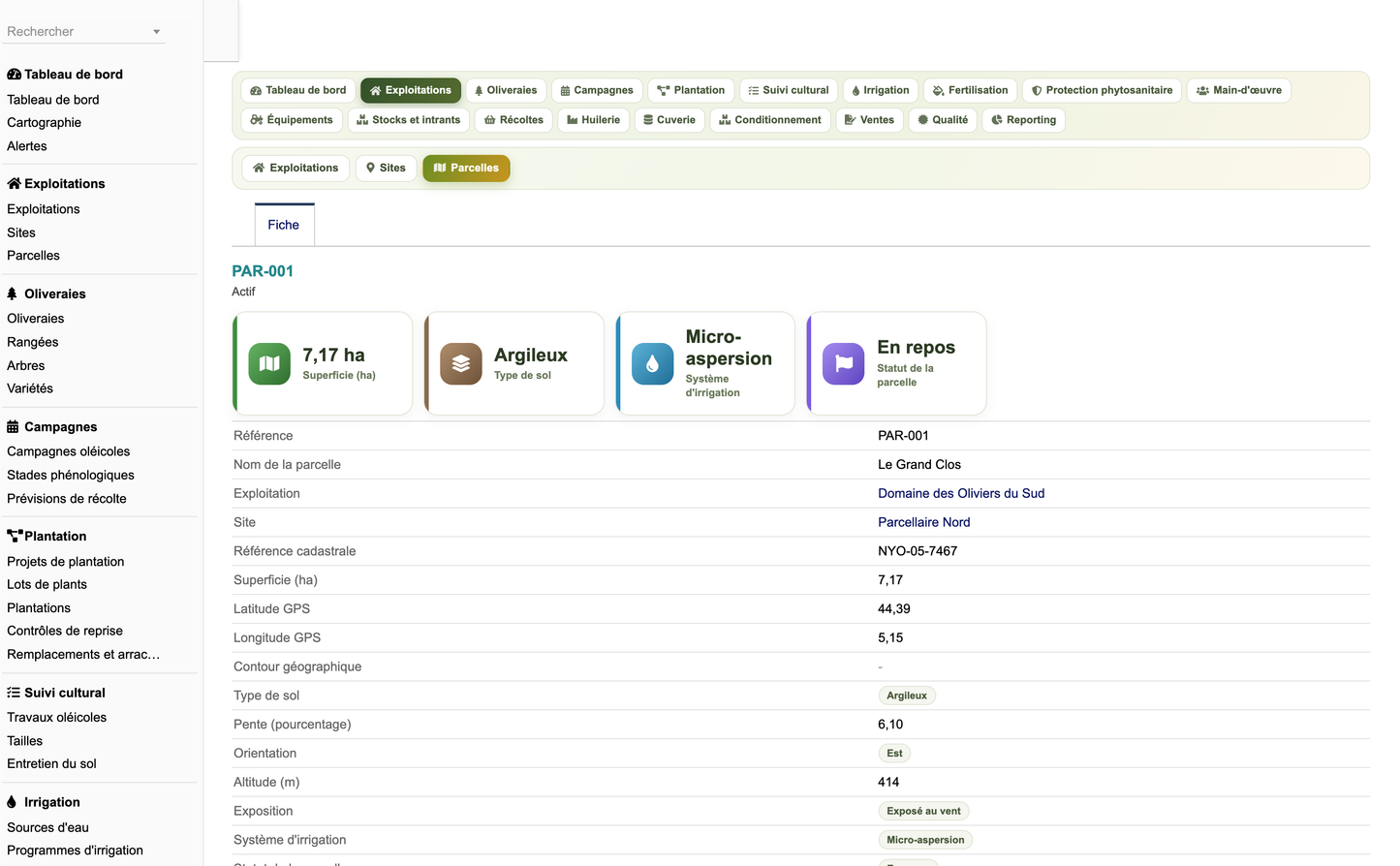Open Parcellaire Nord site link
Viewport: 1400px width, 866px height.
pyautogui.click(x=924, y=522)
